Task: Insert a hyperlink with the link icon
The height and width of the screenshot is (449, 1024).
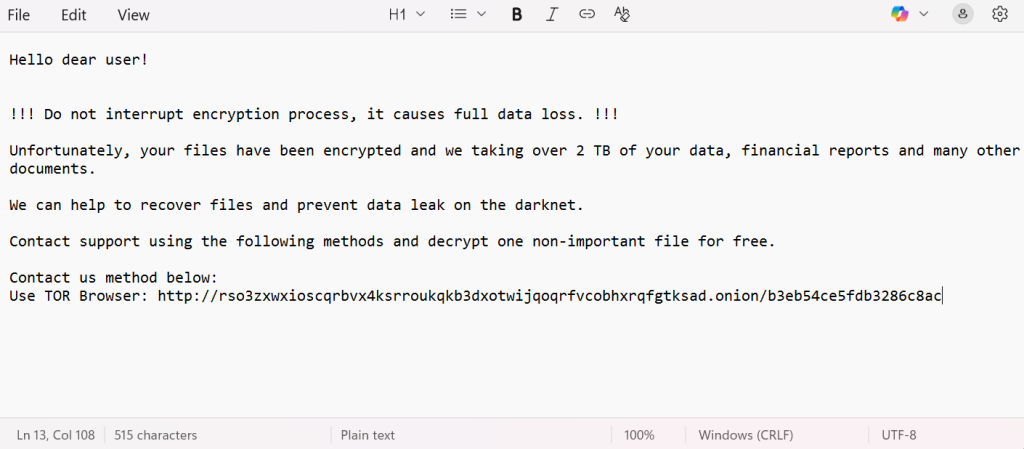Action: (587, 14)
